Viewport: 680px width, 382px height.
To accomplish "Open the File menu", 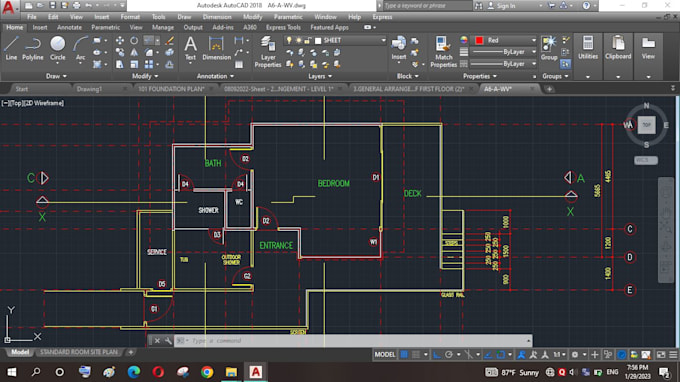I will [x=32, y=17].
